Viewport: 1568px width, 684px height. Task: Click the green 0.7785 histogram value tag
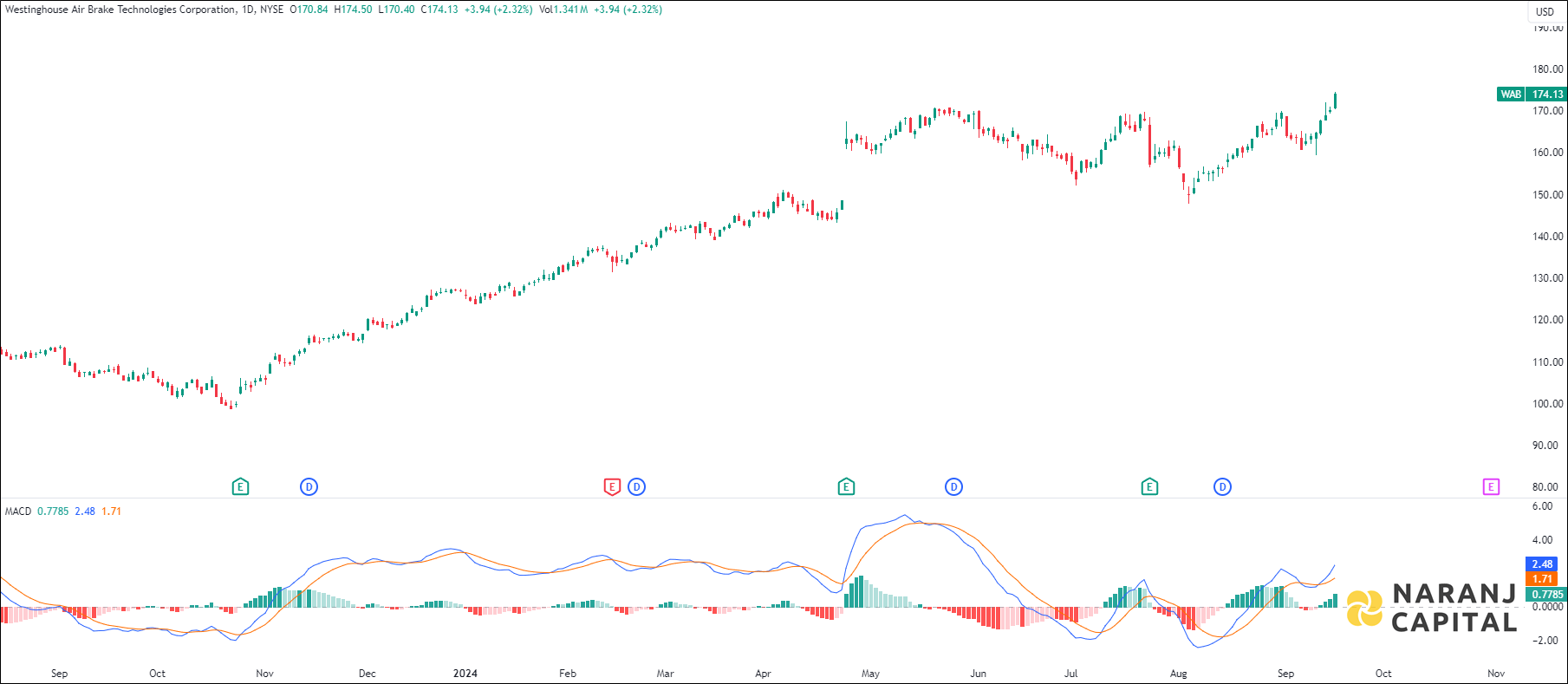[x=1546, y=595]
